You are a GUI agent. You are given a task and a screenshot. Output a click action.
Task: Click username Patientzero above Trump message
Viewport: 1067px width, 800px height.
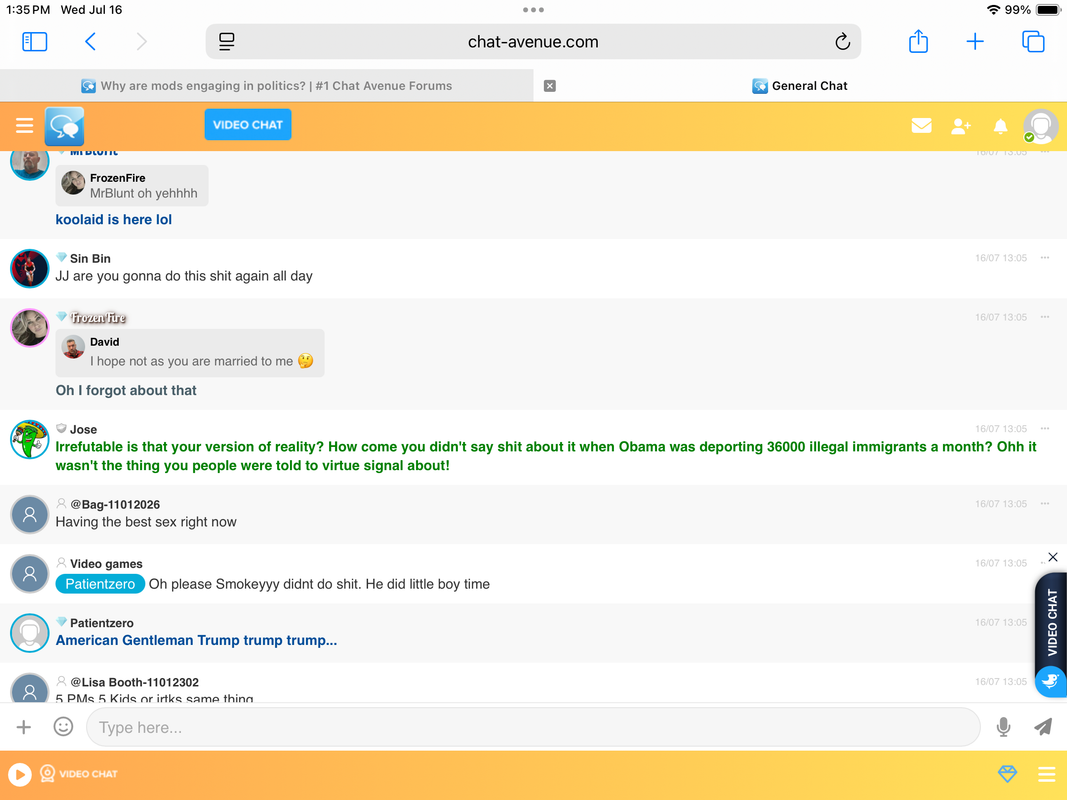click(101, 623)
